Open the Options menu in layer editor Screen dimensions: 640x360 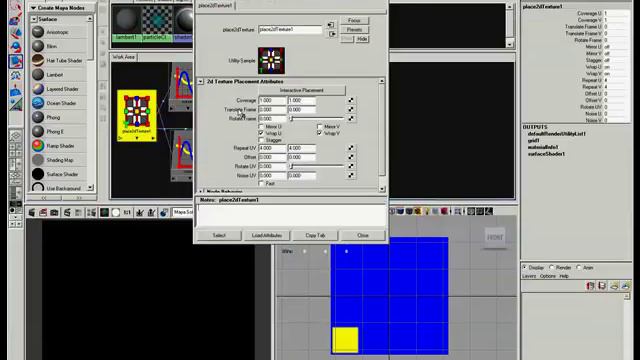coord(548,276)
